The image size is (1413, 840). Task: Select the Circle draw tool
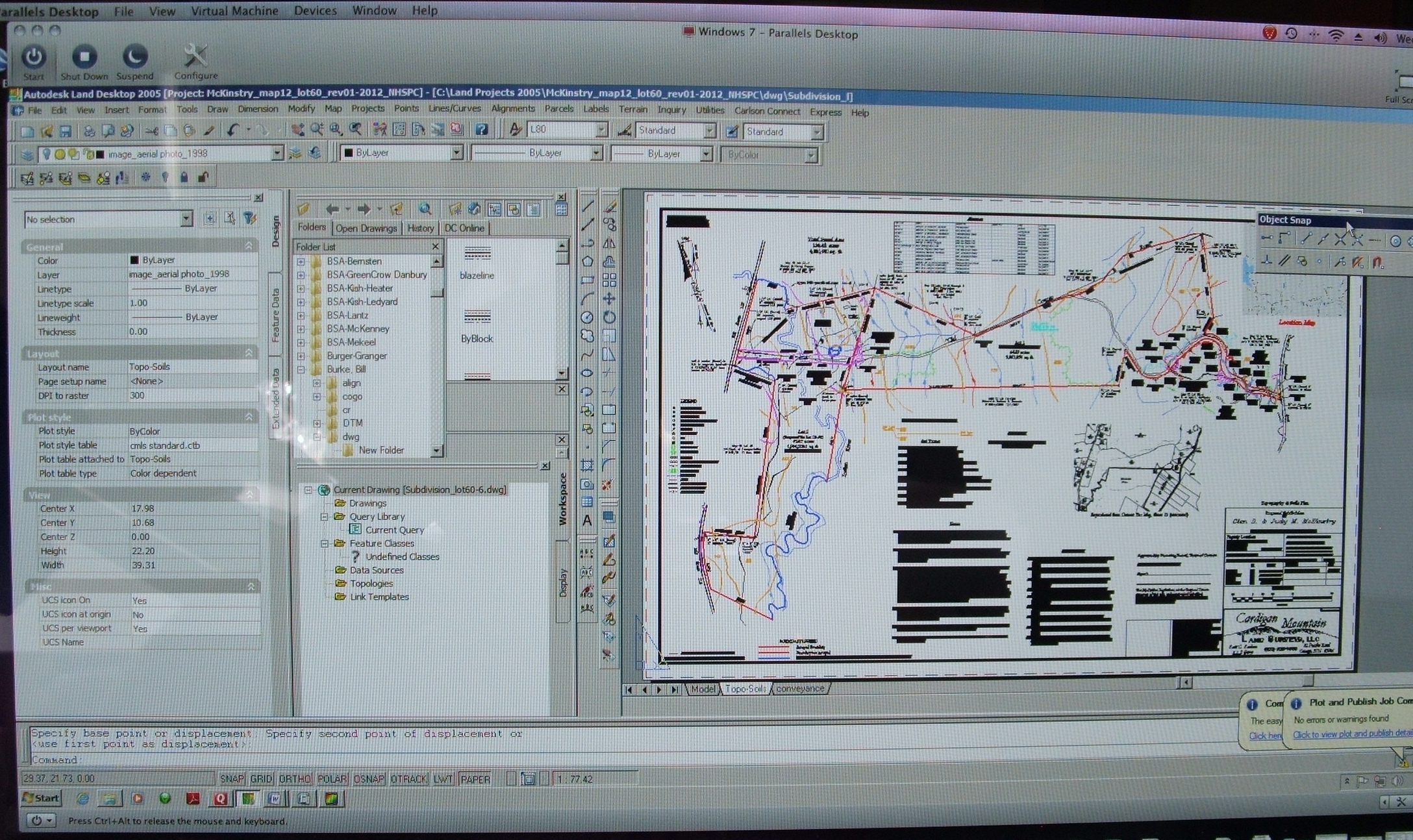pos(587,317)
